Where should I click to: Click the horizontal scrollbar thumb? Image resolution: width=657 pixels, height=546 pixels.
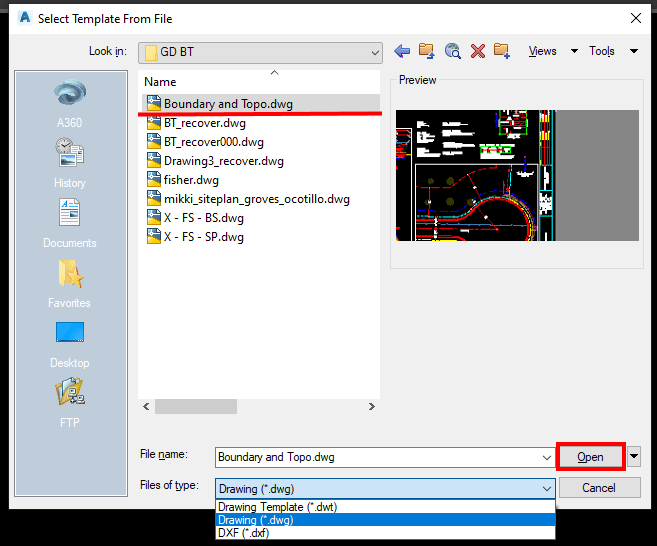pyautogui.click(x=196, y=406)
